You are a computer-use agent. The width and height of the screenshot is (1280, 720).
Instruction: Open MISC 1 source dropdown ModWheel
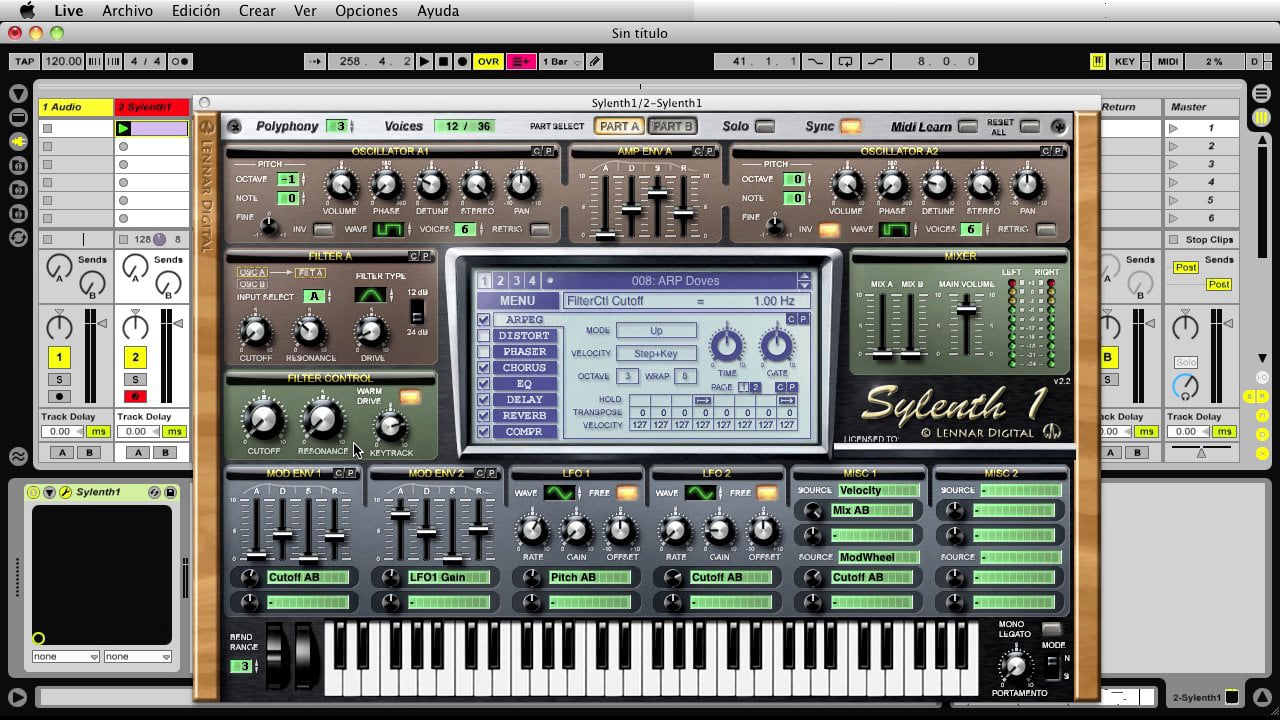pos(877,557)
